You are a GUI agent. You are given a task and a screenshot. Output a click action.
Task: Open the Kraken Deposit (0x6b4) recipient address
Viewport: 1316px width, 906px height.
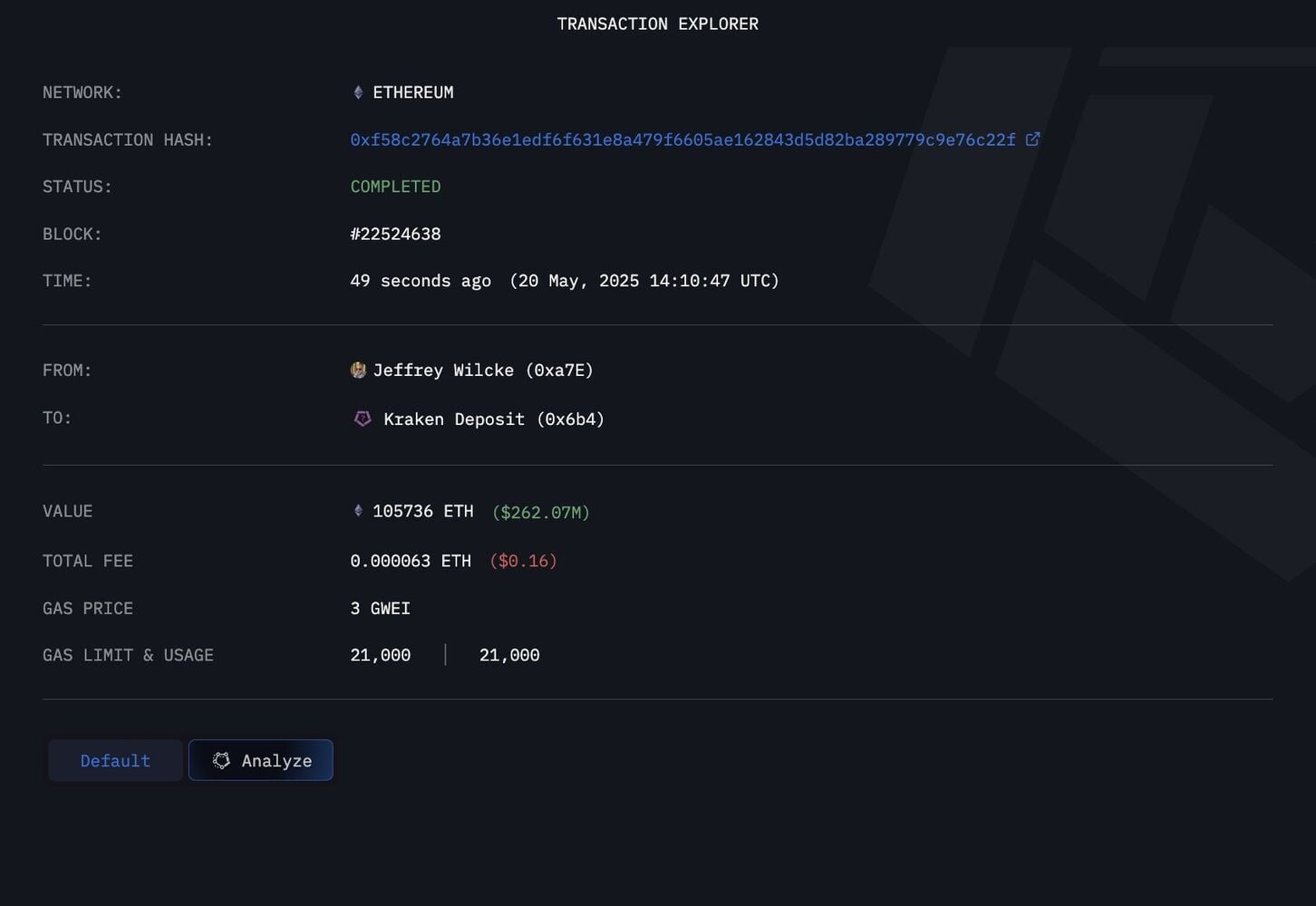494,419
